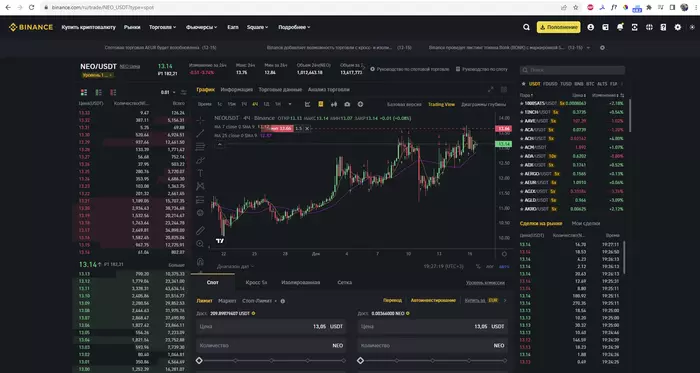
Task: Open the Стоп-Лимит order type dropdown
Action: pyautogui.click(x=260, y=301)
